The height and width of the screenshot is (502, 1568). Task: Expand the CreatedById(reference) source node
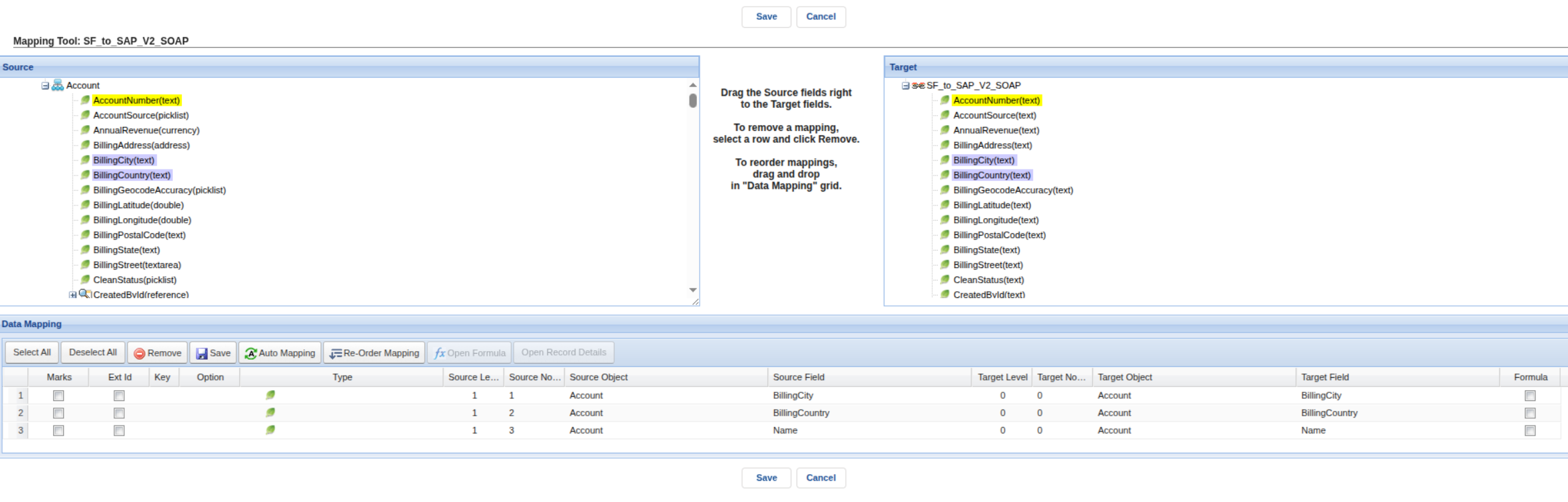tap(72, 295)
